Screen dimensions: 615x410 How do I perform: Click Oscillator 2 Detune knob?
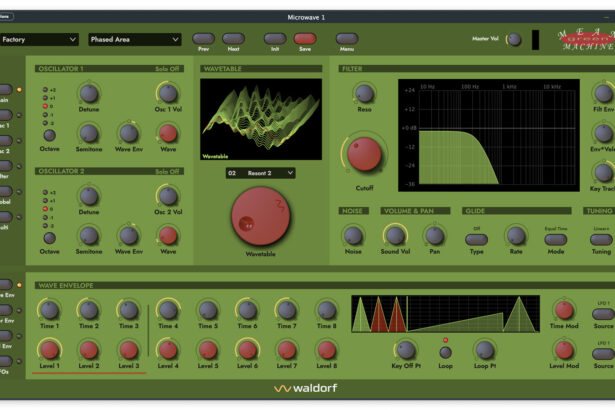[89, 197]
